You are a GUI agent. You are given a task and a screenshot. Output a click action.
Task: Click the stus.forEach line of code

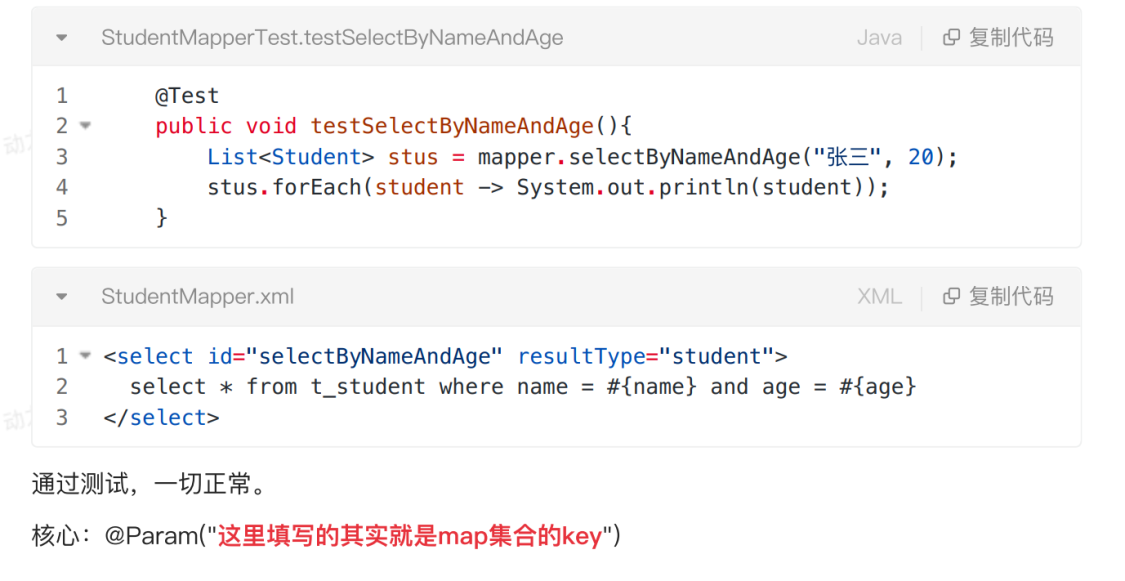click(x=547, y=188)
